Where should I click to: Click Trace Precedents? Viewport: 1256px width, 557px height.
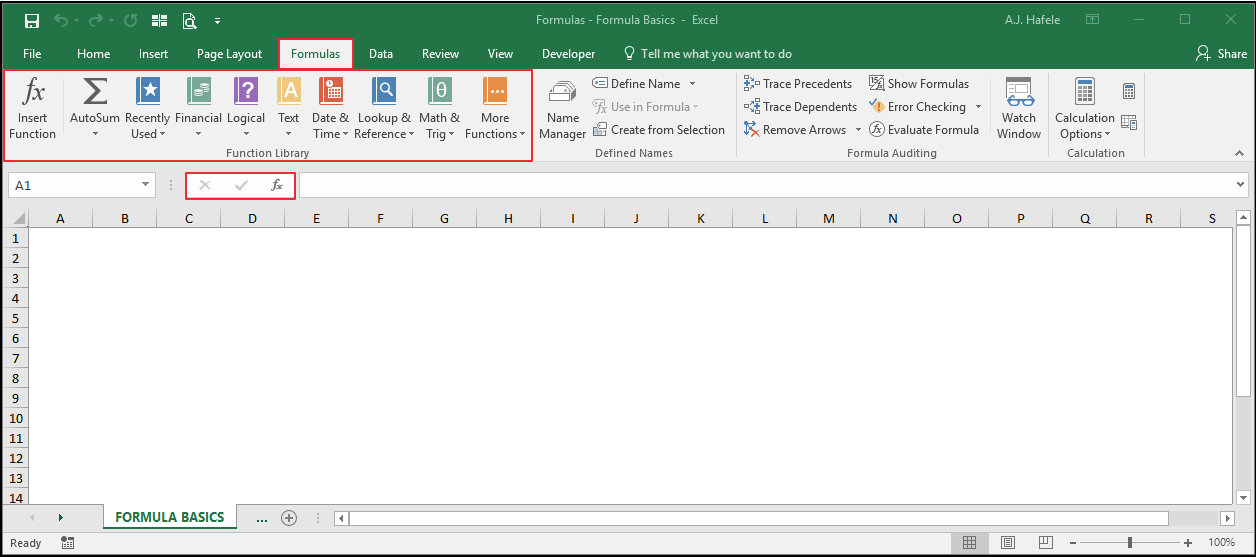coord(797,84)
